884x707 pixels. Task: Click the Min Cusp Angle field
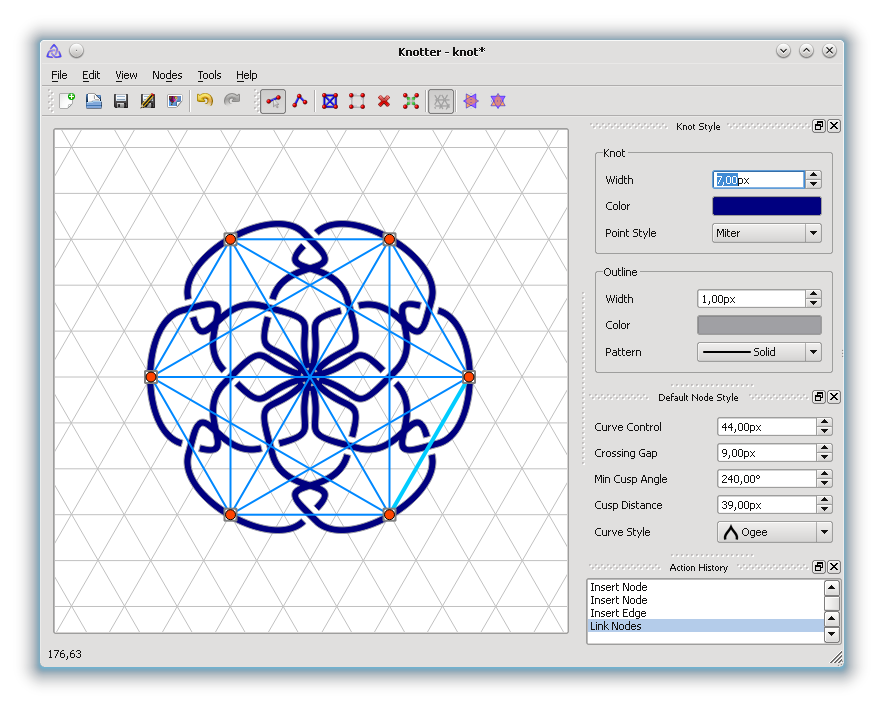pos(767,479)
